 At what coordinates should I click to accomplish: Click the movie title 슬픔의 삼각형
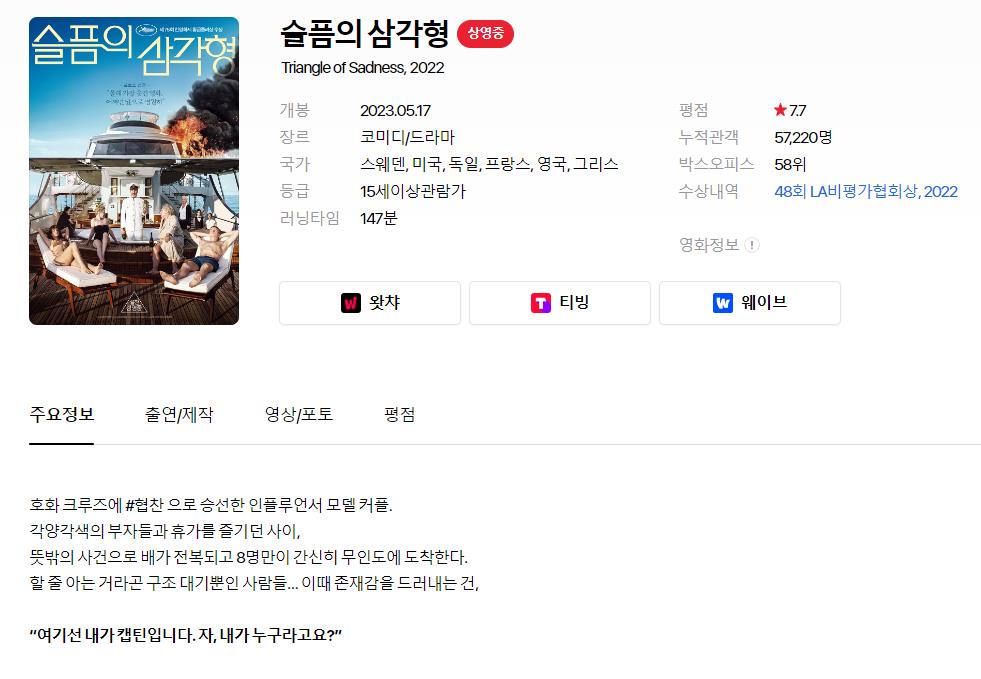[x=365, y=34]
